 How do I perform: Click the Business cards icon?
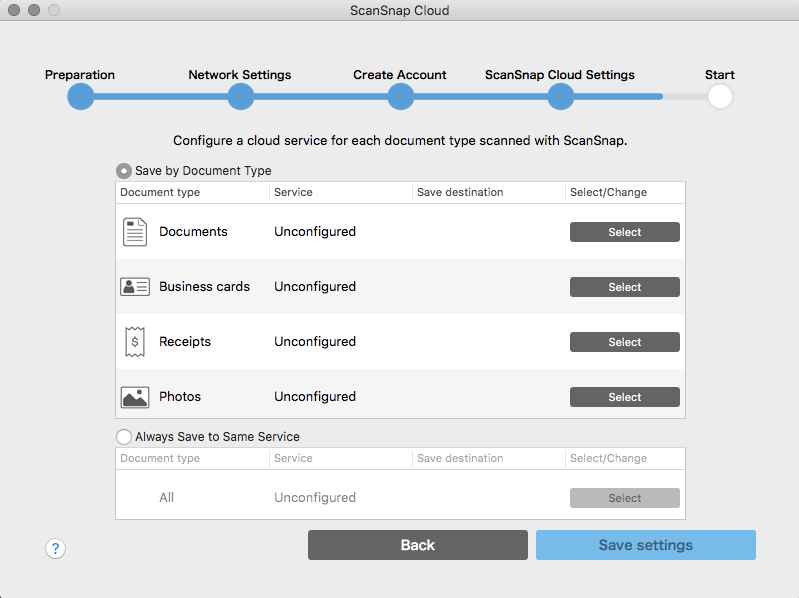tap(135, 287)
